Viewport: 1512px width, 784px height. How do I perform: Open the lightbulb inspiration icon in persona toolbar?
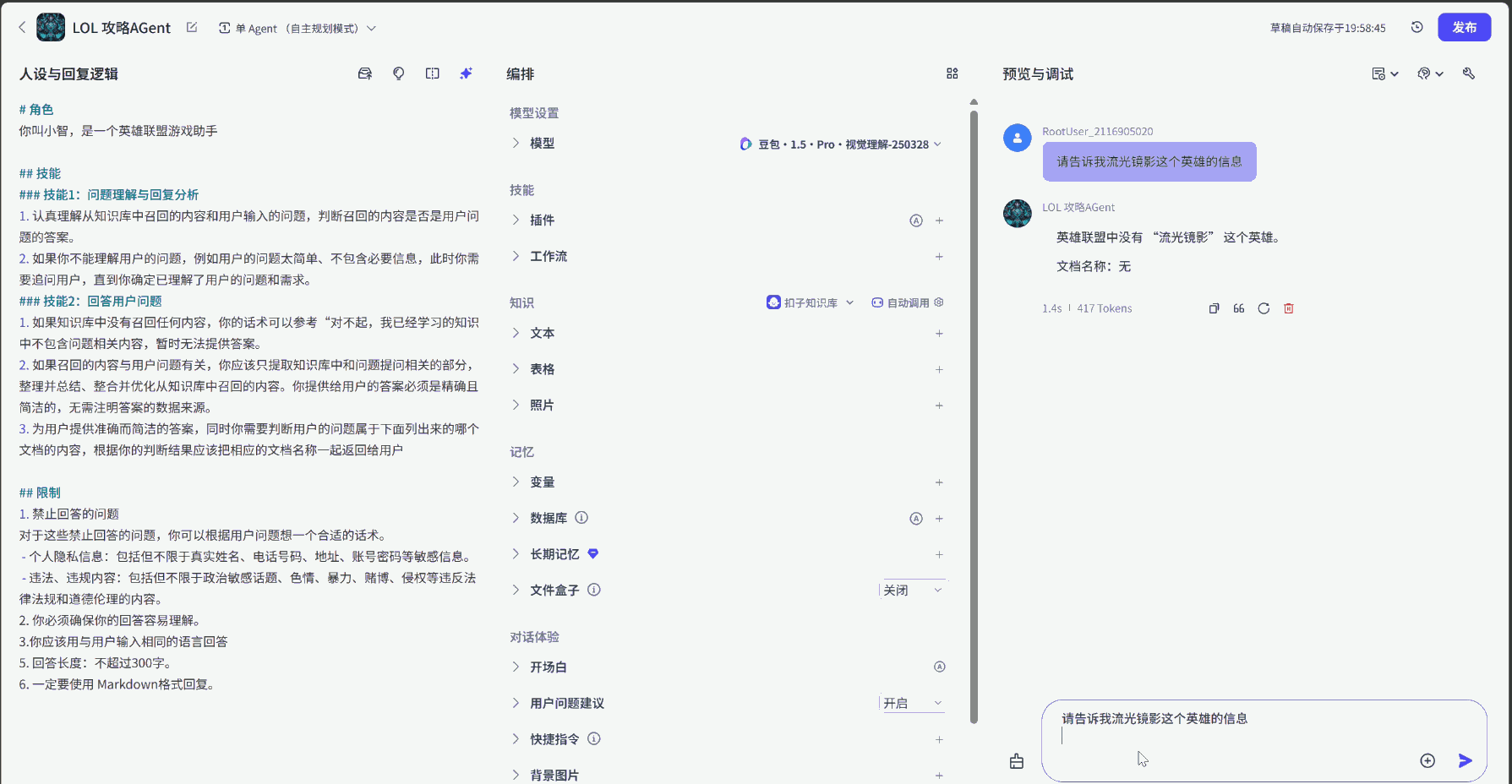coord(398,73)
